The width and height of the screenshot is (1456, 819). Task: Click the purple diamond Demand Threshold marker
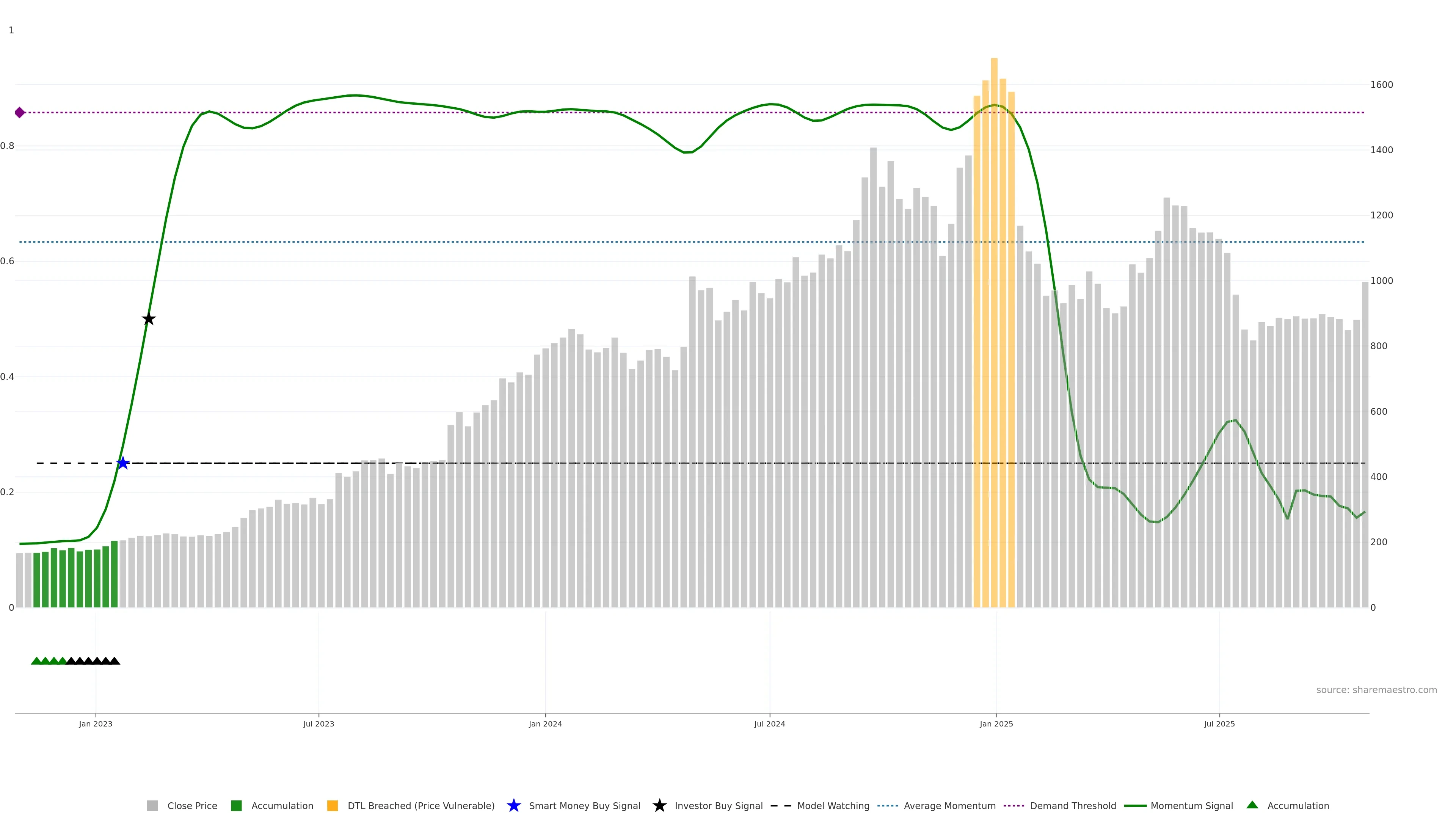(20, 113)
